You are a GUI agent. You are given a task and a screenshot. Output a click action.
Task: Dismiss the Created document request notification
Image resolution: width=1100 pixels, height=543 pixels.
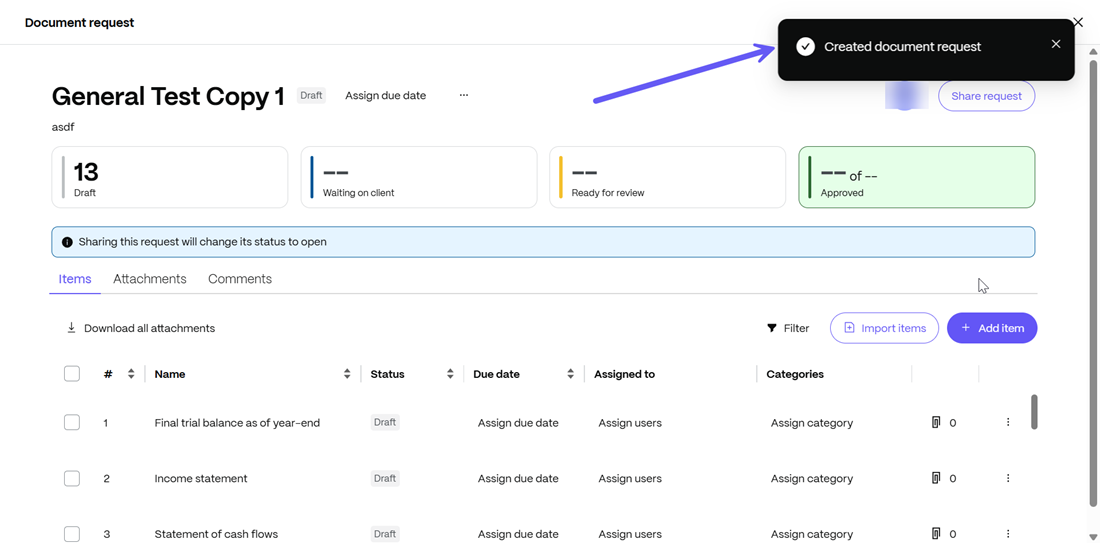click(1056, 43)
